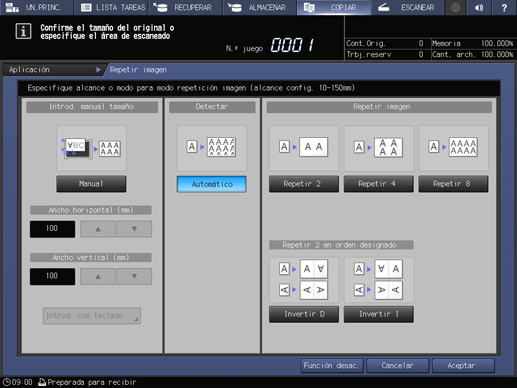Increase Ancho horizontal with up arrow

pyautogui.click(x=98, y=229)
